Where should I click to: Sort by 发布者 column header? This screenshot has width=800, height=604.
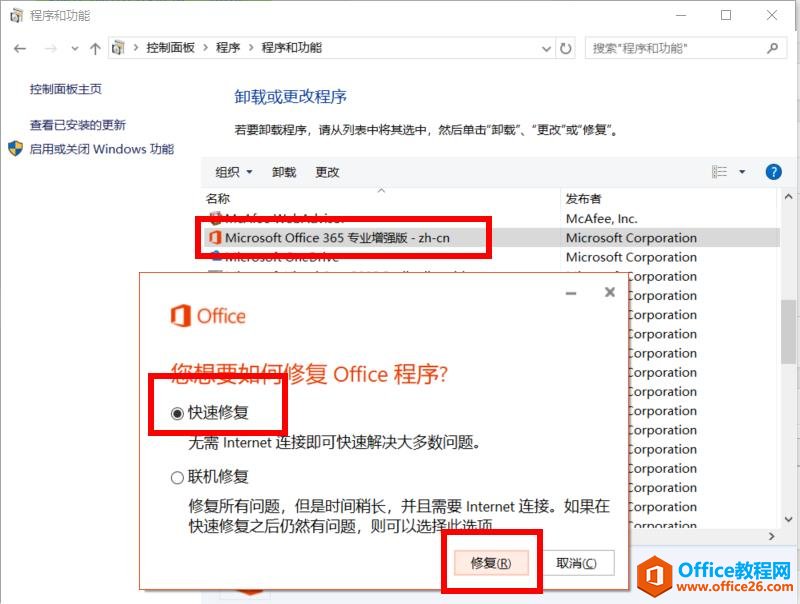click(583, 198)
